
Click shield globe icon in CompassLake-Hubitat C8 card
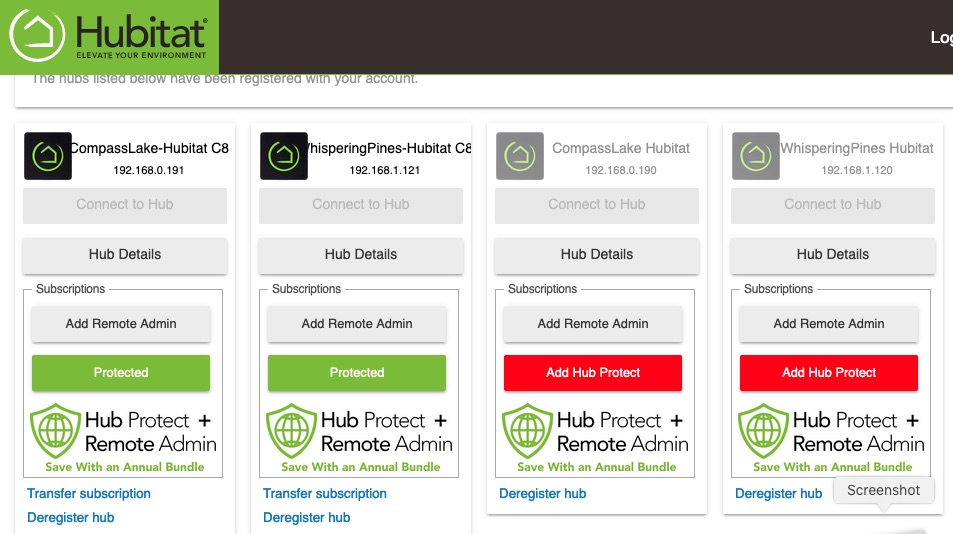click(x=55, y=431)
